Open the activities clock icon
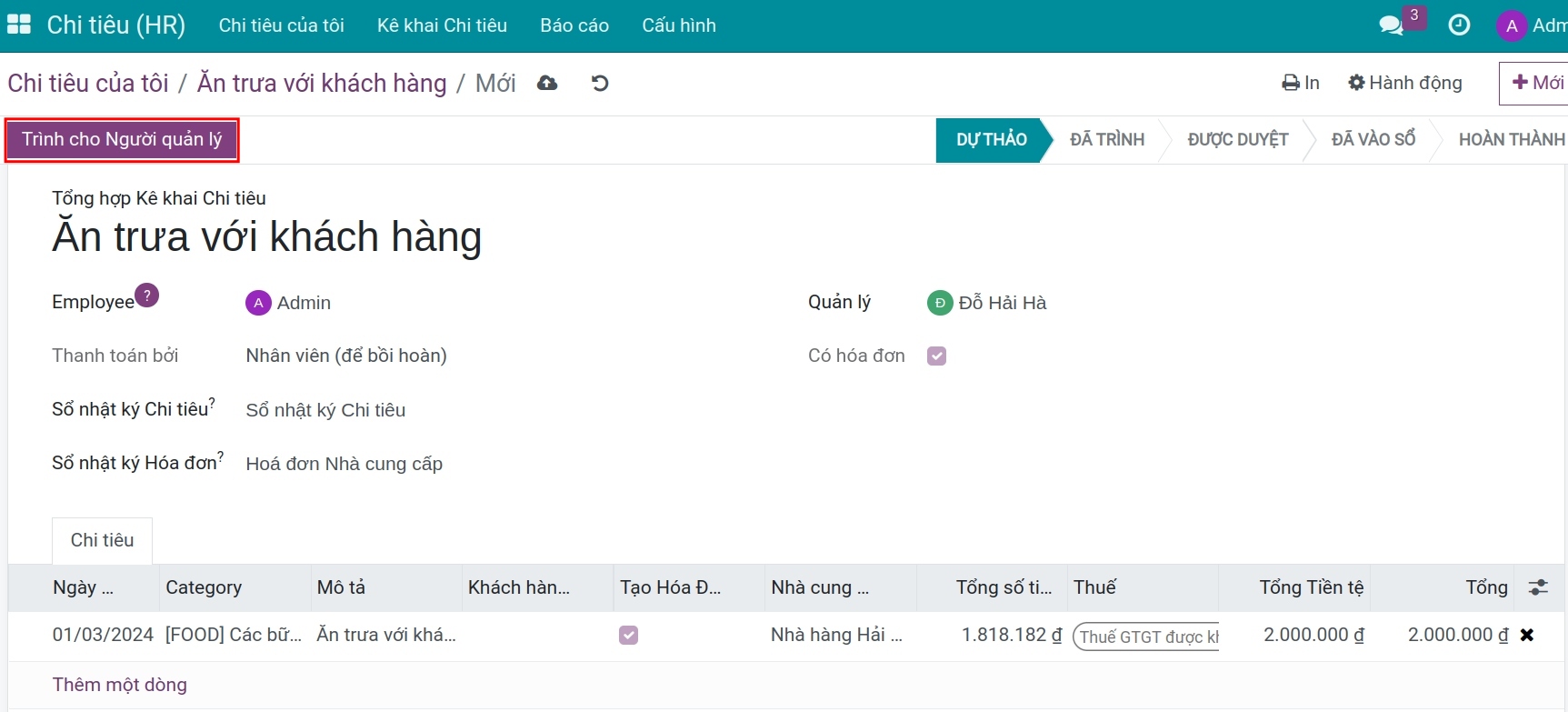 [x=1459, y=25]
